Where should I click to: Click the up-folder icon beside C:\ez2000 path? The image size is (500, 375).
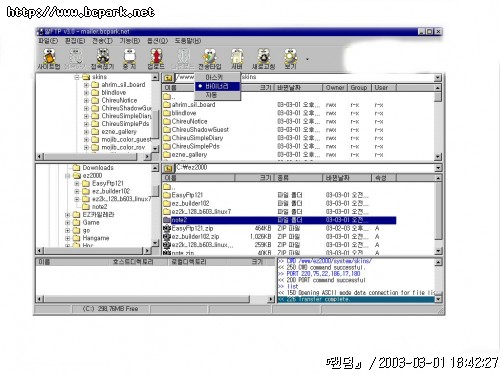[x=168, y=168]
